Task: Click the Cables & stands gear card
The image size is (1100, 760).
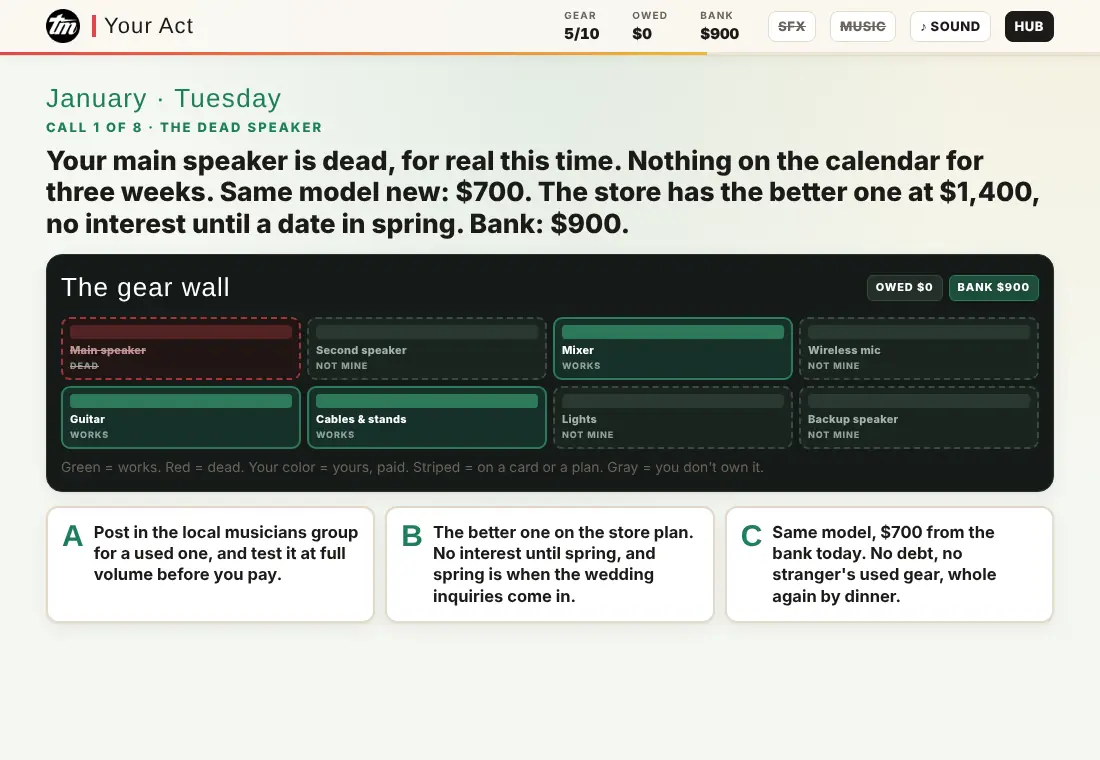Action: (427, 418)
